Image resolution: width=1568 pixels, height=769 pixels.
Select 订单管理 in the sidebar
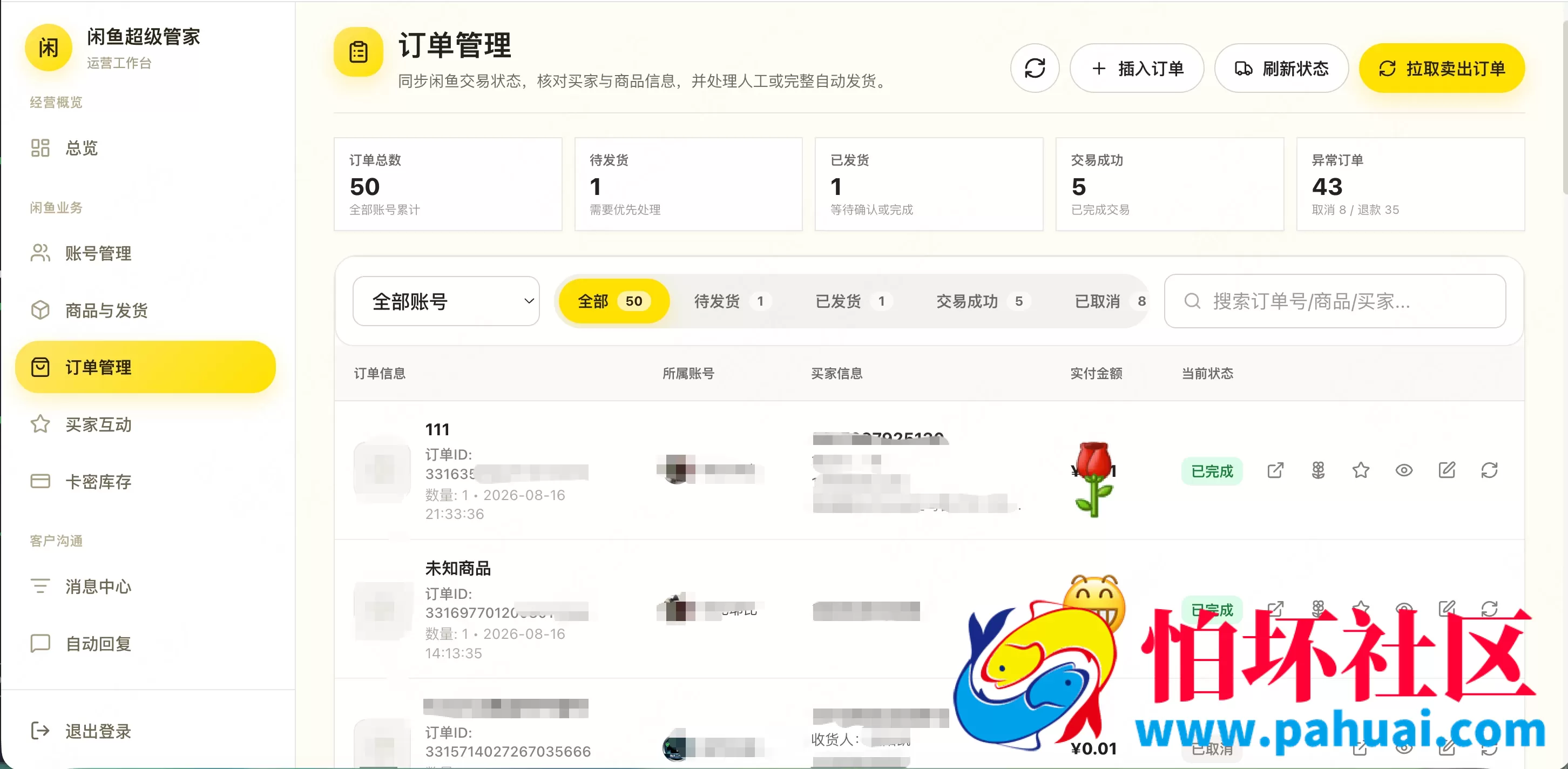click(x=145, y=367)
